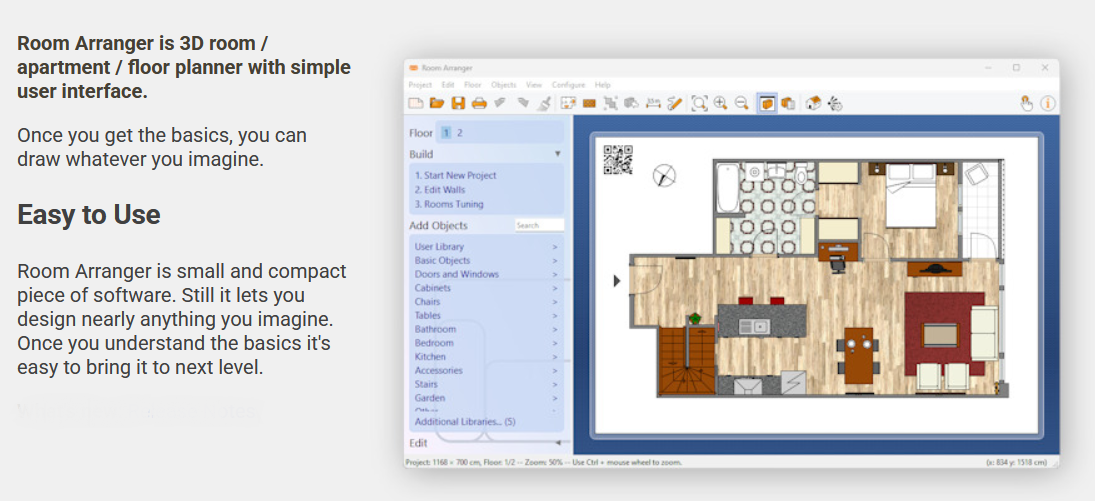The height and width of the screenshot is (501, 1095).
Task: Click the stacked boxes view icon
Action: point(788,103)
